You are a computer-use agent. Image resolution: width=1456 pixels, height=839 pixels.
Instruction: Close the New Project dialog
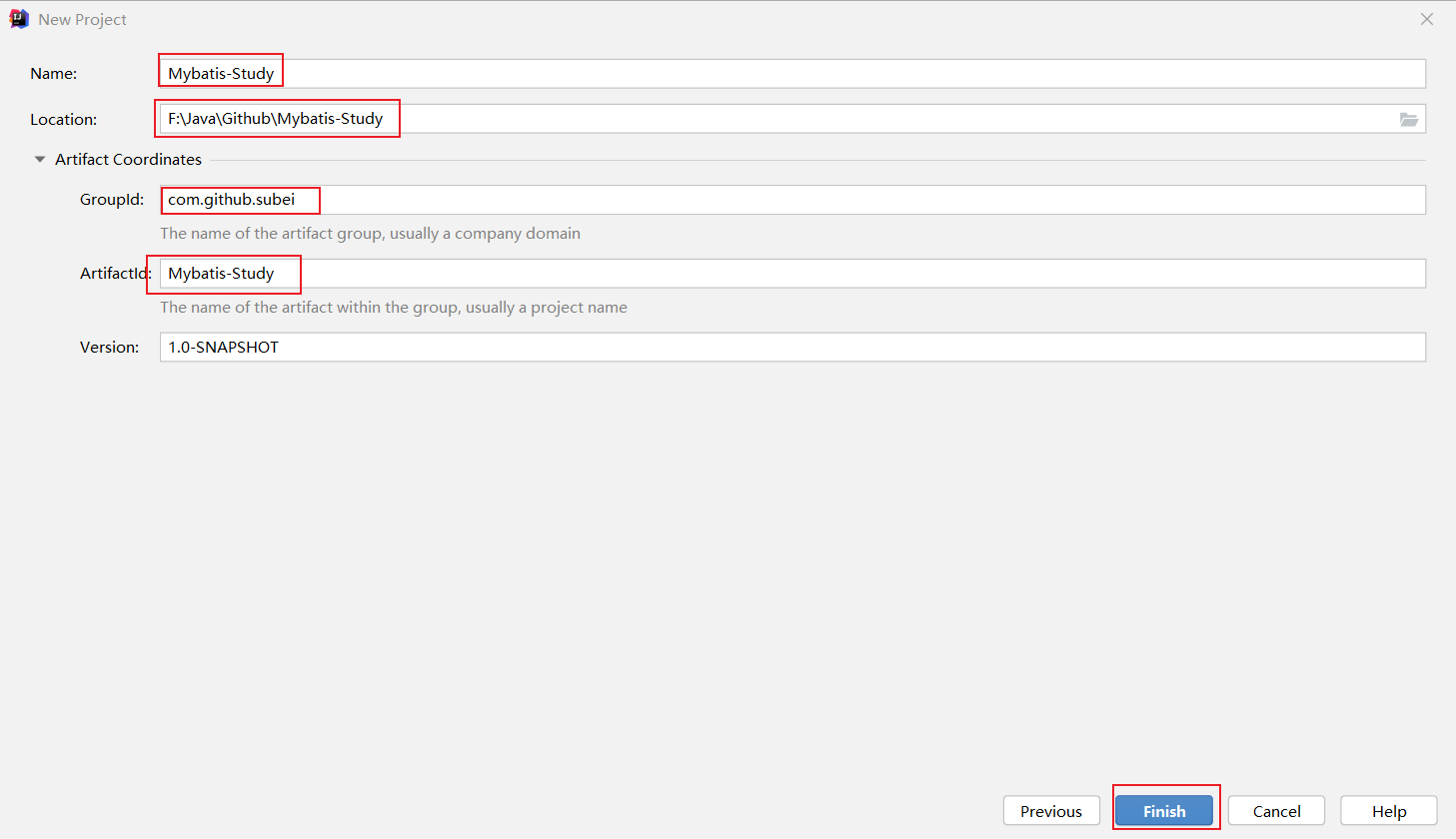pyautogui.click(x=1427, y=19)
